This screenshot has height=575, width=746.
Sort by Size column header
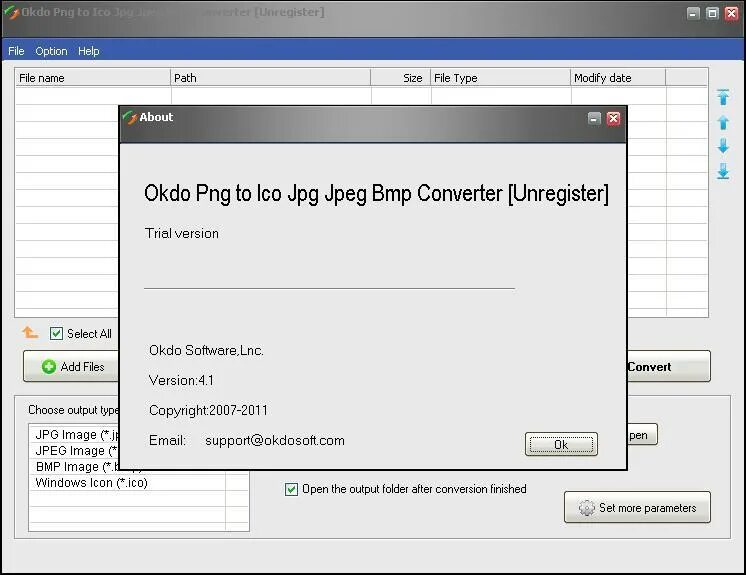(401, 78)
